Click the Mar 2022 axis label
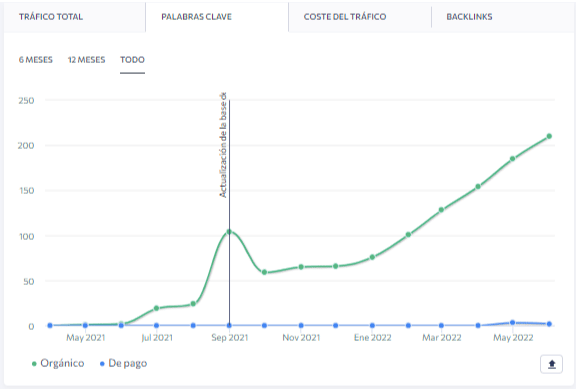Image resolution: width=576 pixels, height=389 pixels. click(x=442, y=338)
